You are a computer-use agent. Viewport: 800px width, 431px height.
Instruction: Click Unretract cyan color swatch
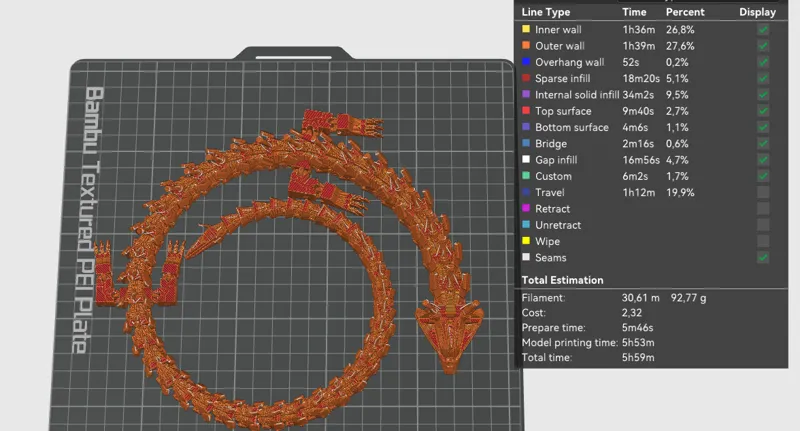pyautogui.click(x=526, y=224)
